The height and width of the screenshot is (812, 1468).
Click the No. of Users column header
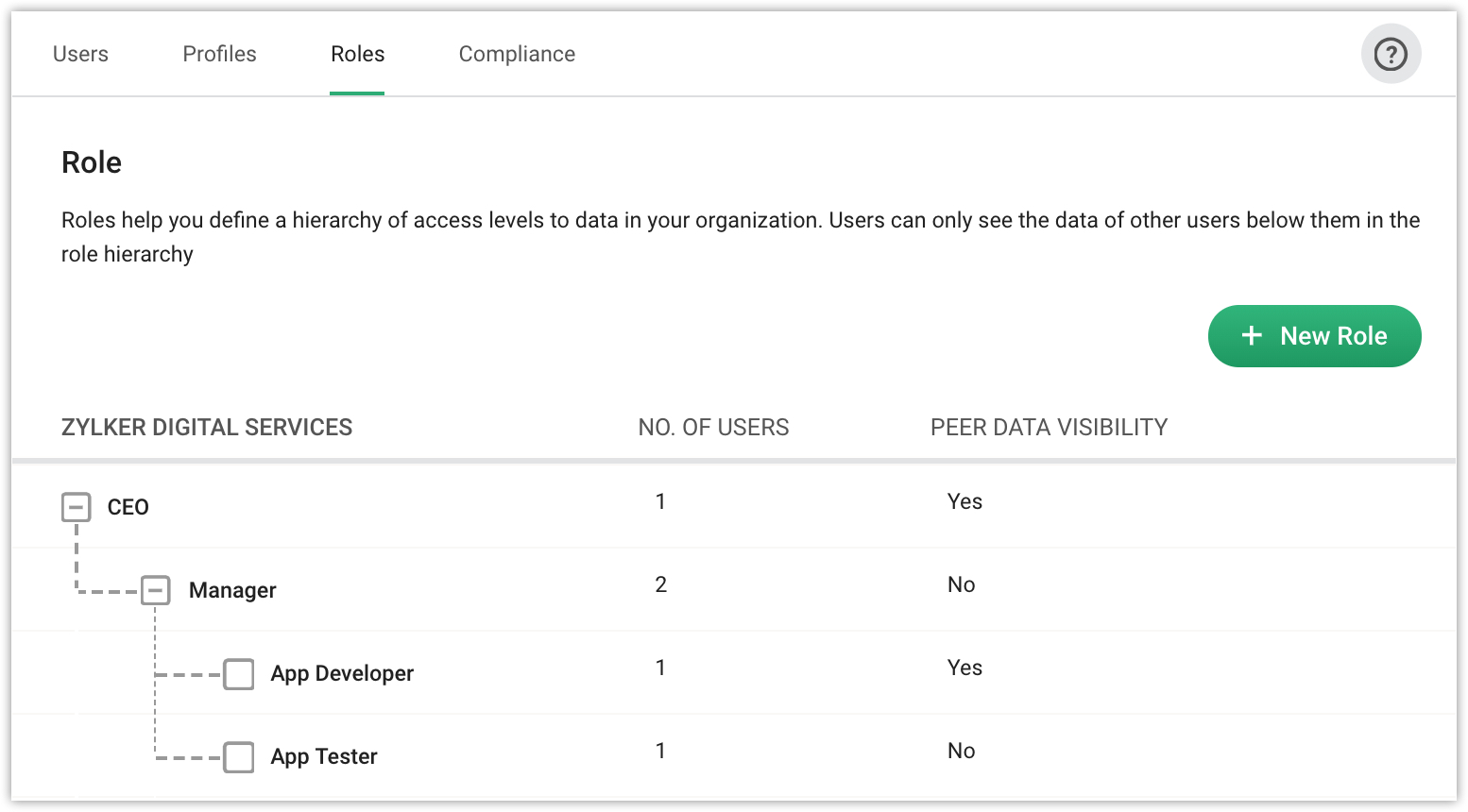(x=713, y=428)
